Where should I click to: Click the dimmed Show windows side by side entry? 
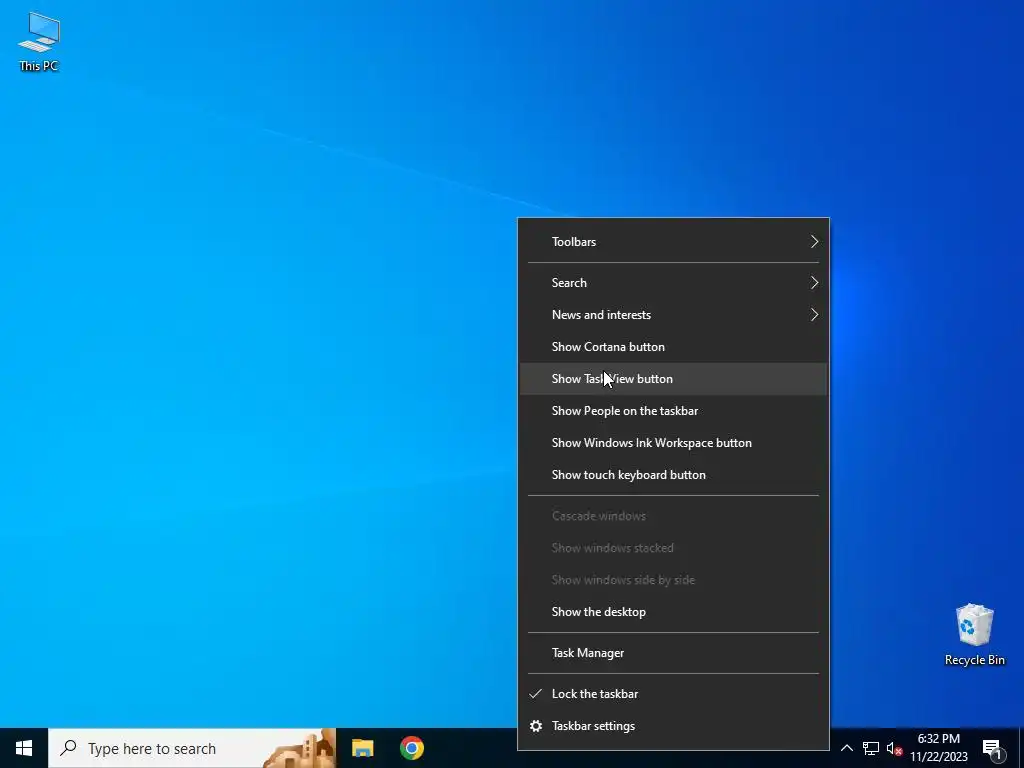click(x=673, y=580)
